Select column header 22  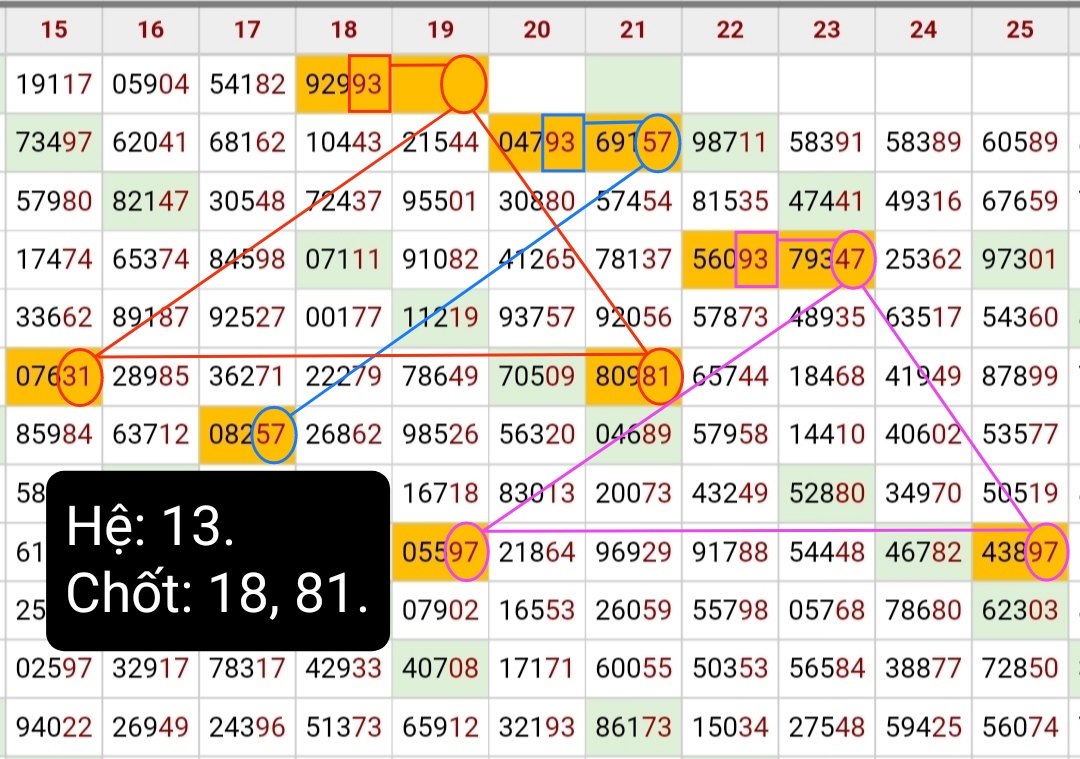[x=730, y=30]
